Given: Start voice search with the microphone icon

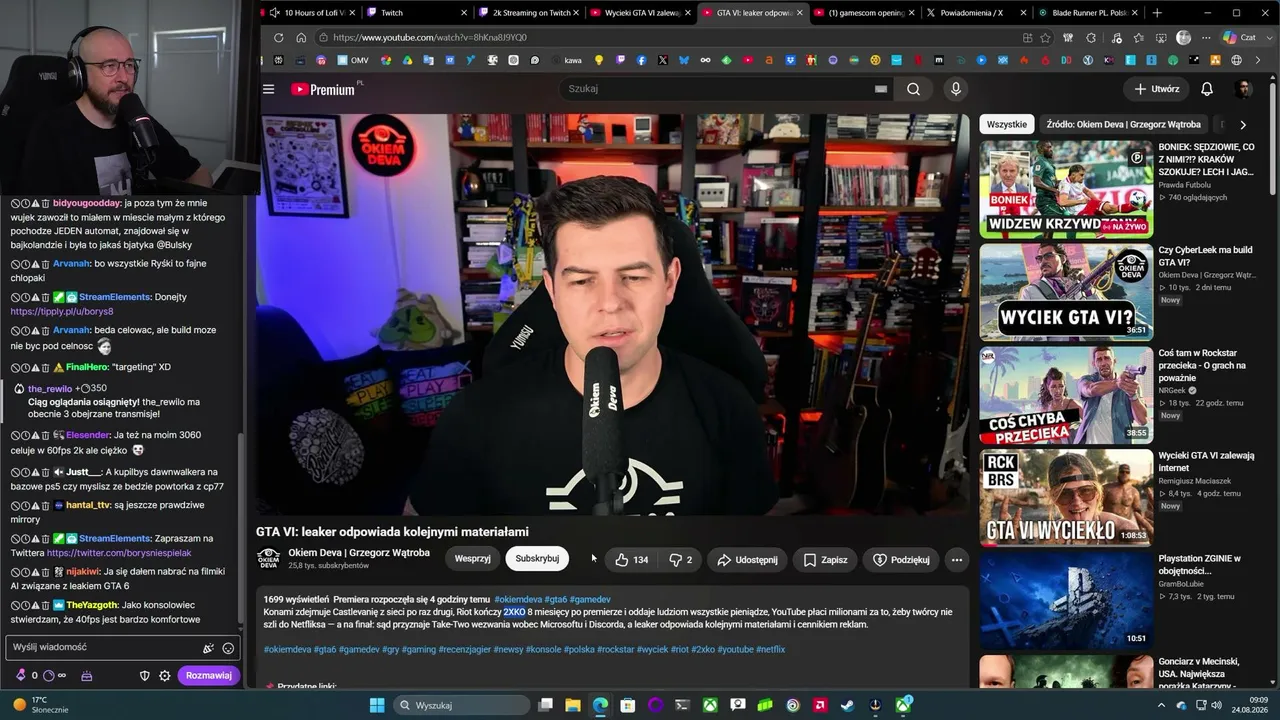Looking at the screenshot, I should click(955, 89).
